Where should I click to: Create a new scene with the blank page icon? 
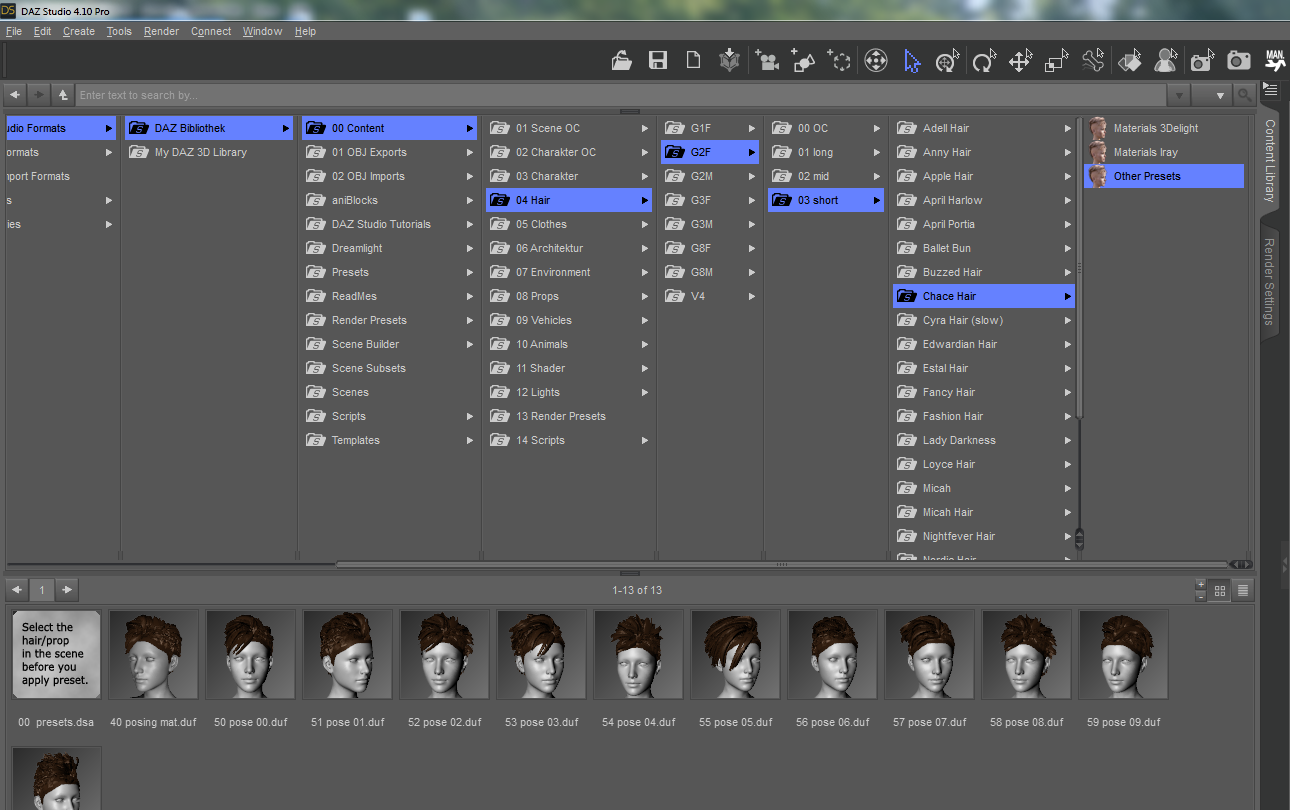693,61
